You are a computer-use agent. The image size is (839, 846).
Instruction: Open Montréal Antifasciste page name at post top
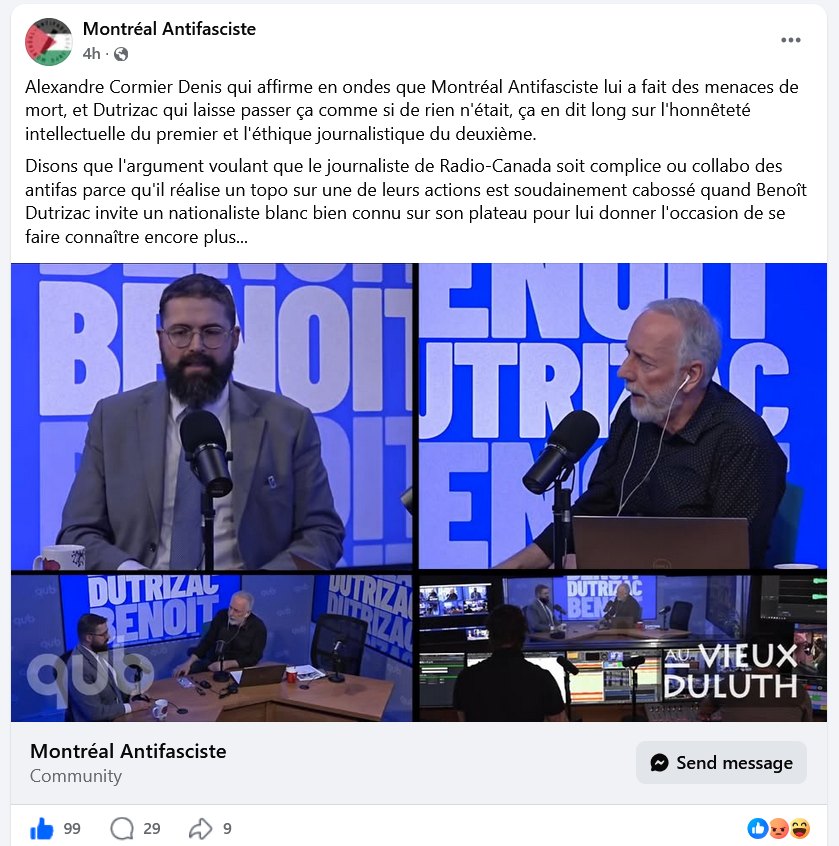tap(169, 29)
